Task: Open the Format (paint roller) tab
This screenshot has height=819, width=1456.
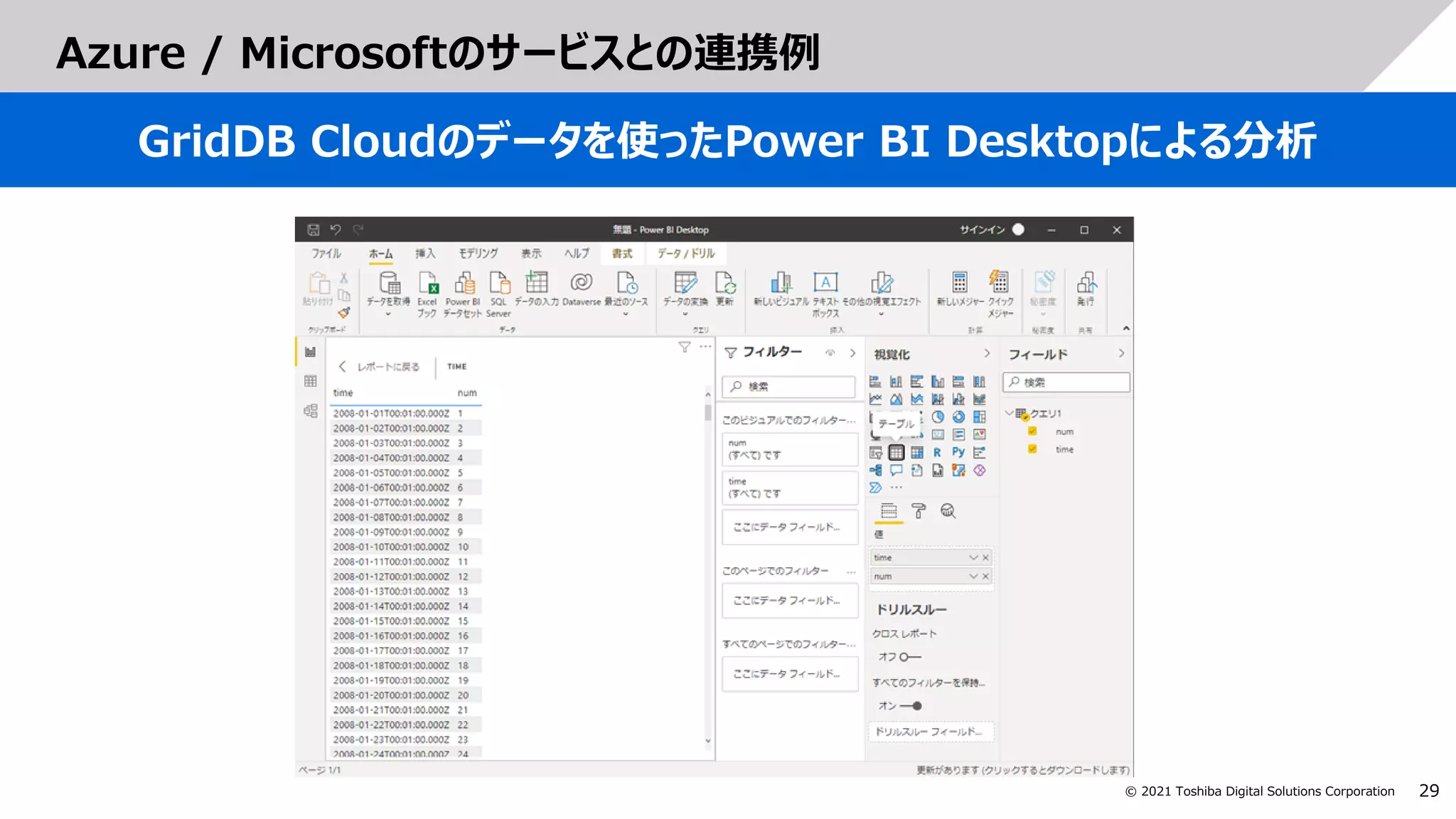Action: pyautogui.click(x=919, y=510)
